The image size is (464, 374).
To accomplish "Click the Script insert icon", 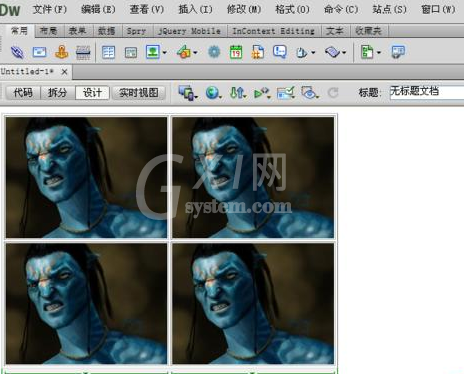I will 332,52.
